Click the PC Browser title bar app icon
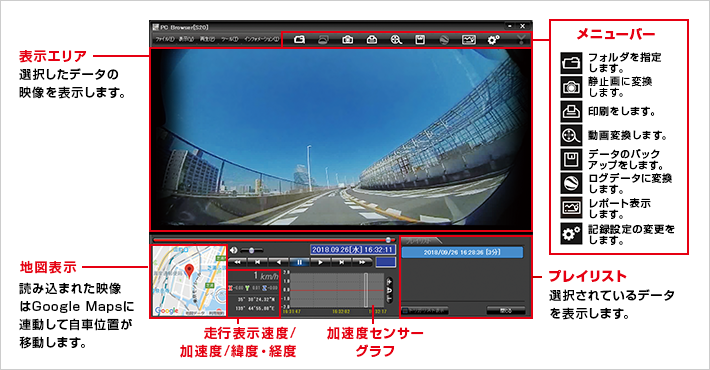The image size is (710, 370). coord(156,27)
